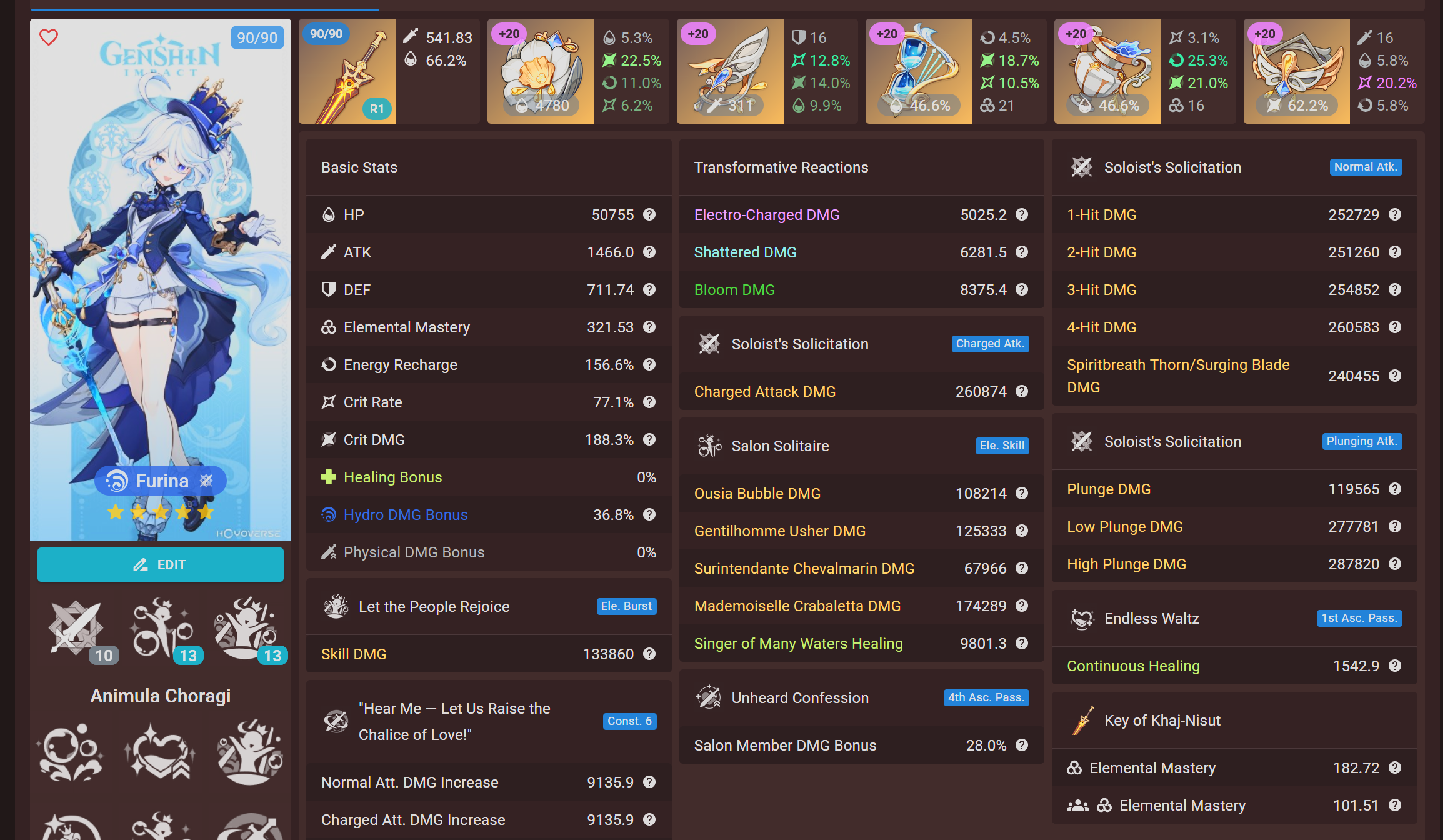The height and width of the screenshot is (840, 1443).
Task: Open the sands artifact card with 18.7%
Action: [x=956, y=71]
